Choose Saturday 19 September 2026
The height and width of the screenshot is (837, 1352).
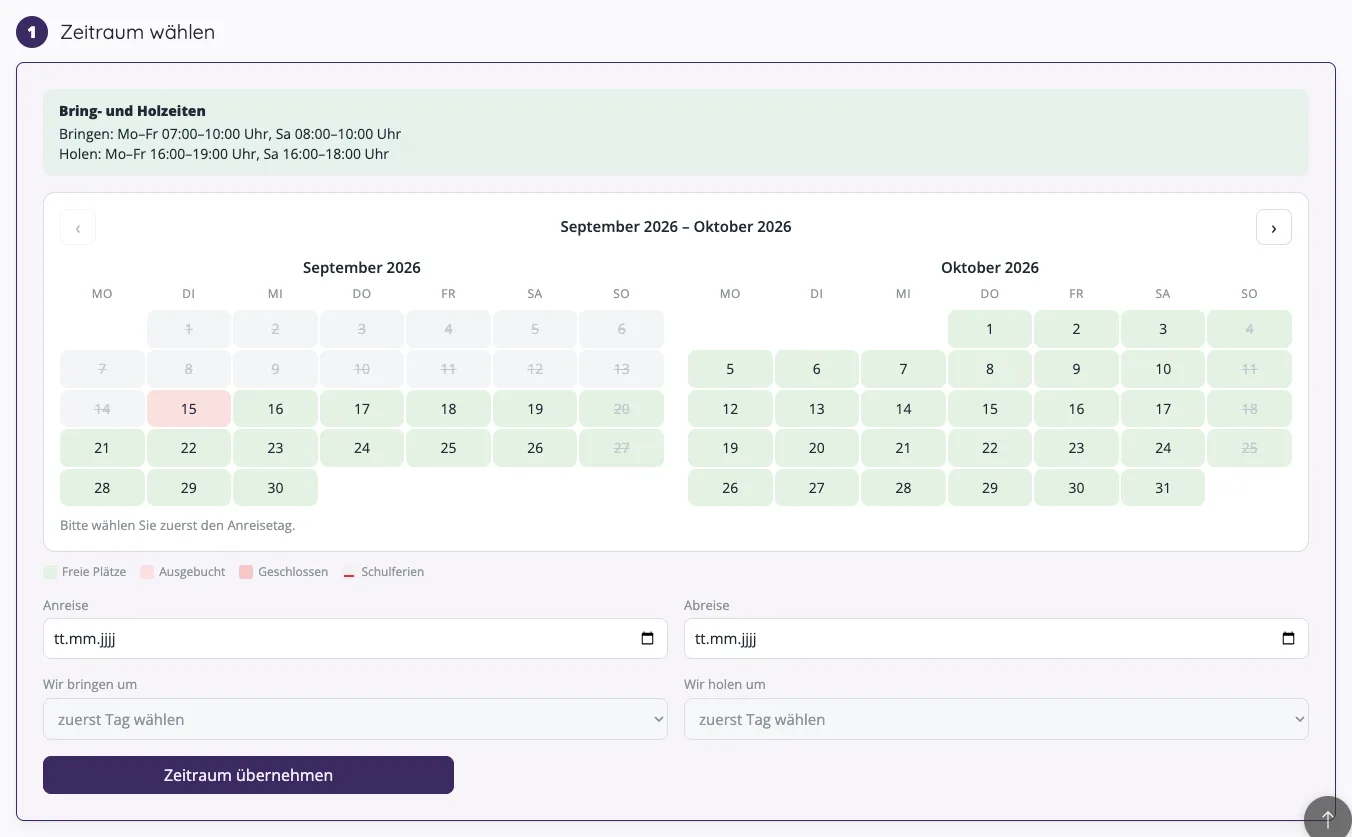[x=535, y=409]
